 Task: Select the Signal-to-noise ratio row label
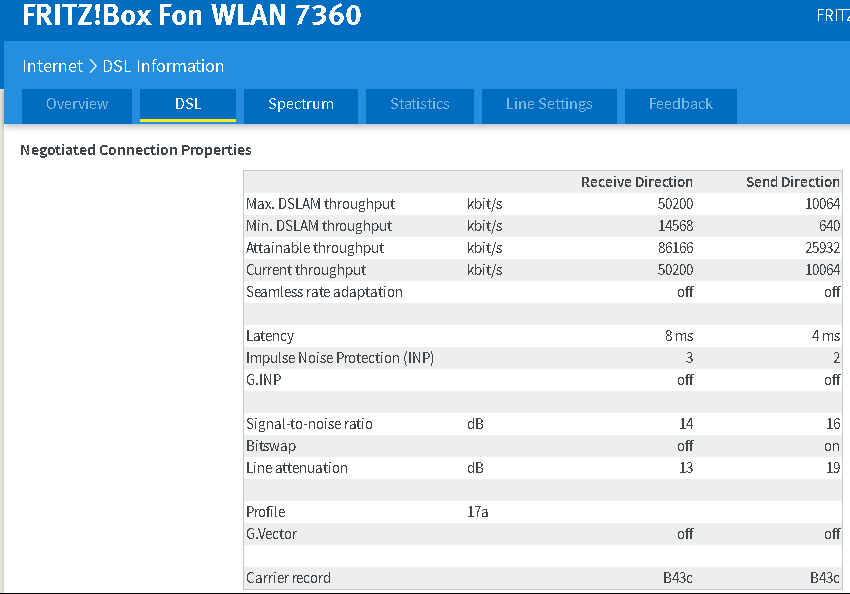(309, 424)
